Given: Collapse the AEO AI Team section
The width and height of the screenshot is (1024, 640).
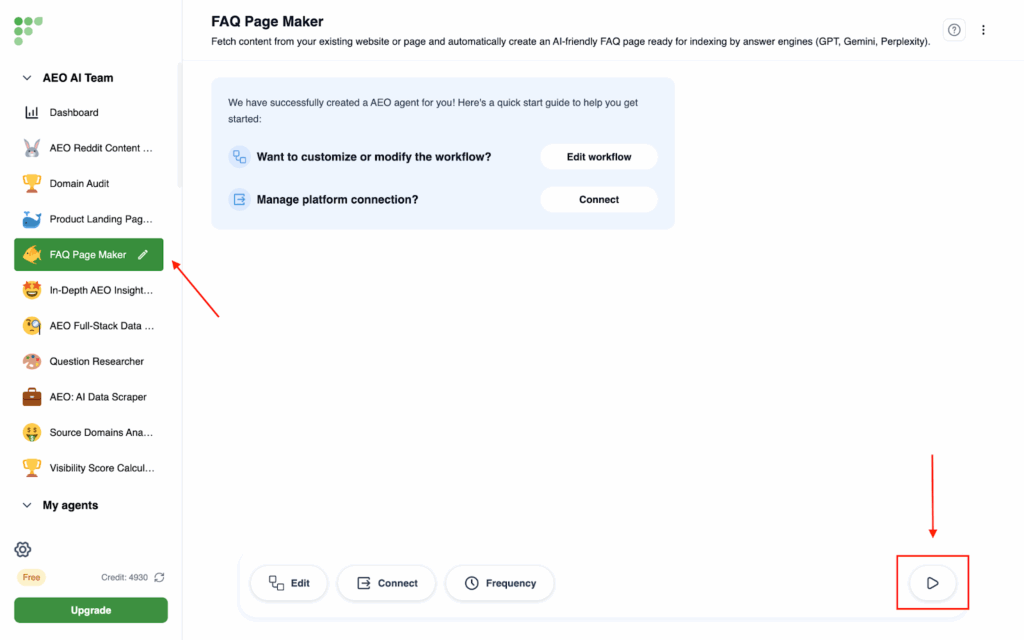Looking at the screenshot, I should [27, 78].
